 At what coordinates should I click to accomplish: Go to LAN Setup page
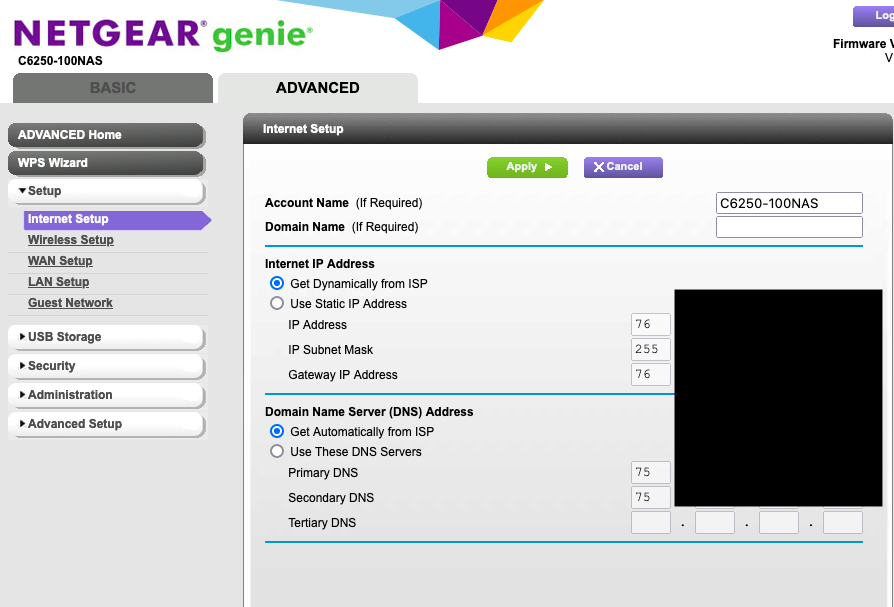pos(59,282)
